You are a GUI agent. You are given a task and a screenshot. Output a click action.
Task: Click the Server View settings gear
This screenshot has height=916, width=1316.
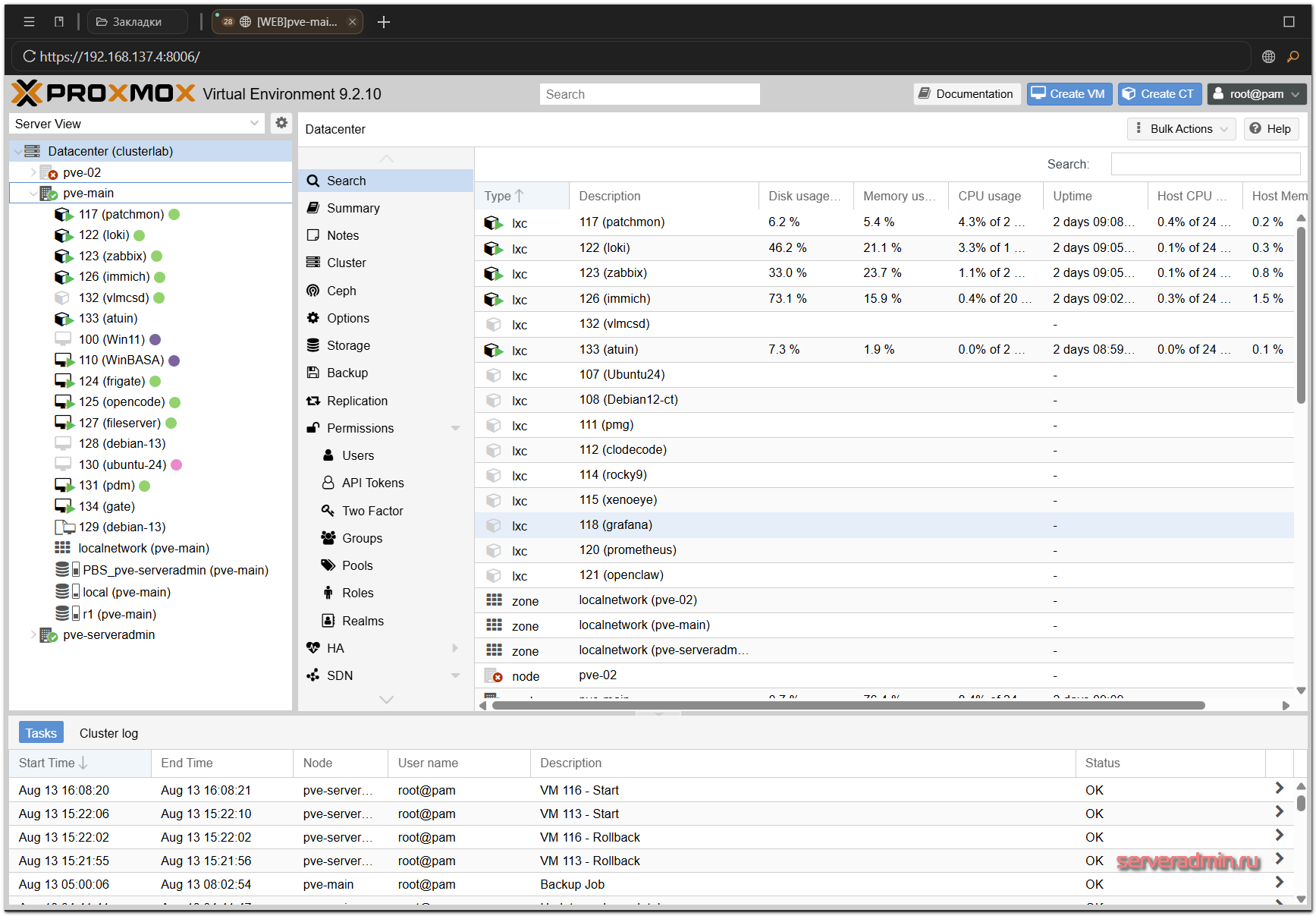281,123
